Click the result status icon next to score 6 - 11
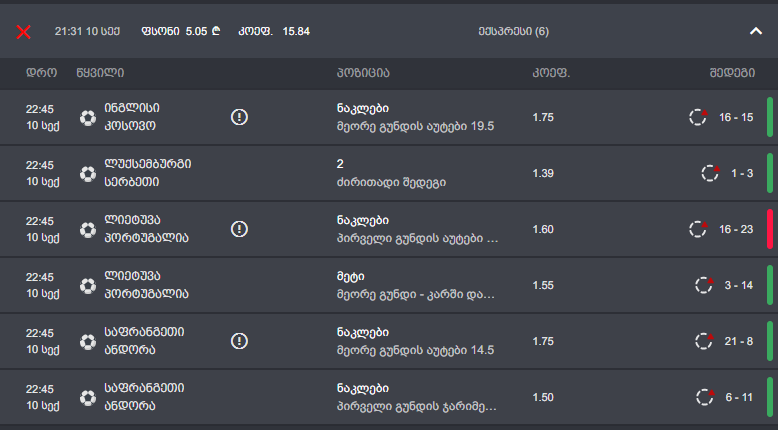This screenshot has height=430, width=778. pos(704,397)
